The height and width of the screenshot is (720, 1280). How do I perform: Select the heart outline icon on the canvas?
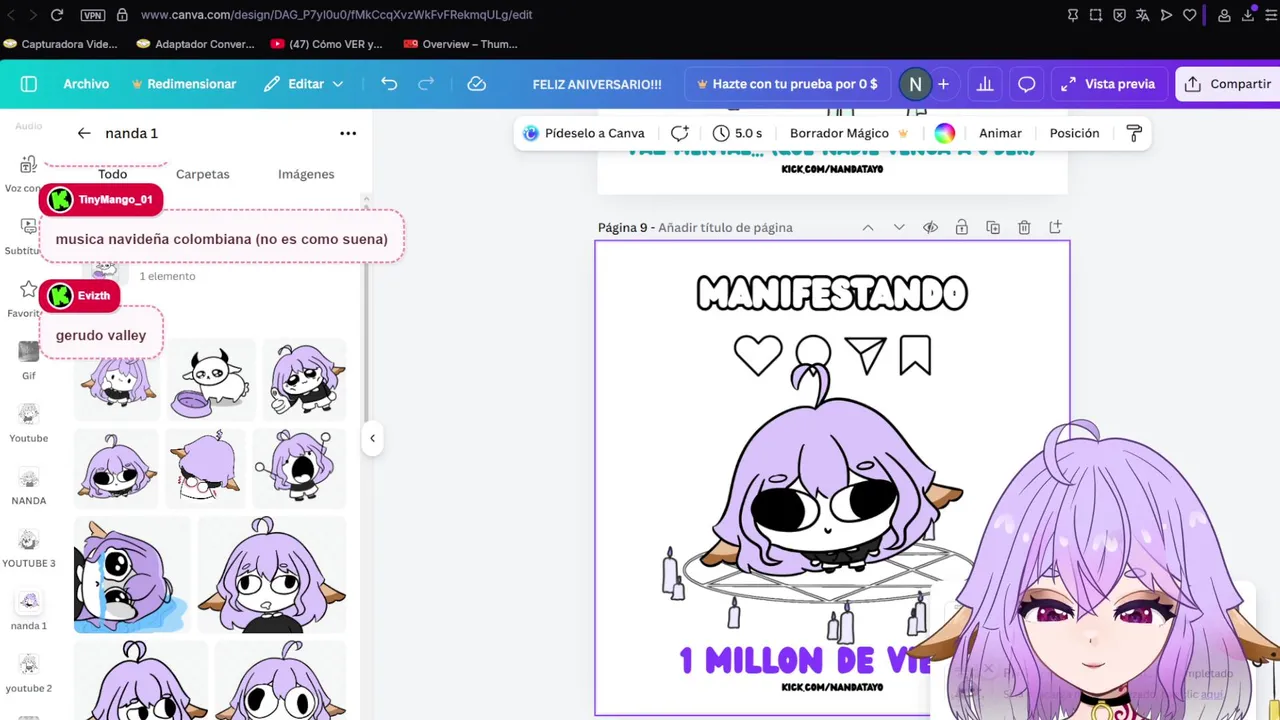[757, 355]
